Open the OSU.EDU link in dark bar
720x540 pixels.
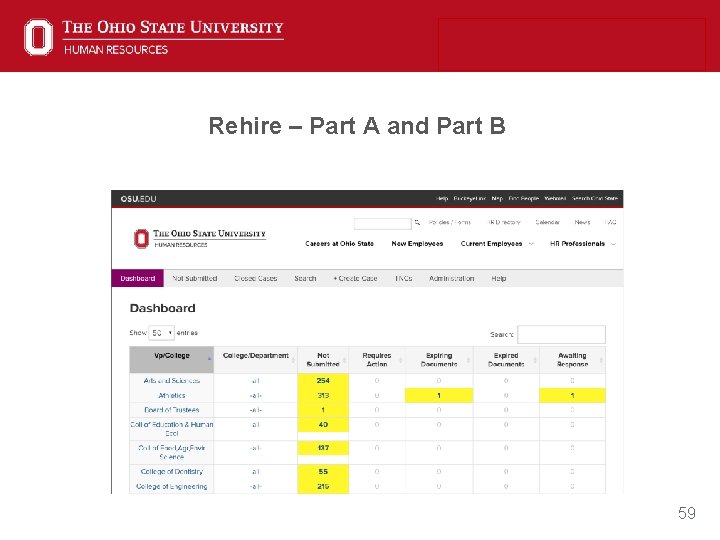click(138, 199)
